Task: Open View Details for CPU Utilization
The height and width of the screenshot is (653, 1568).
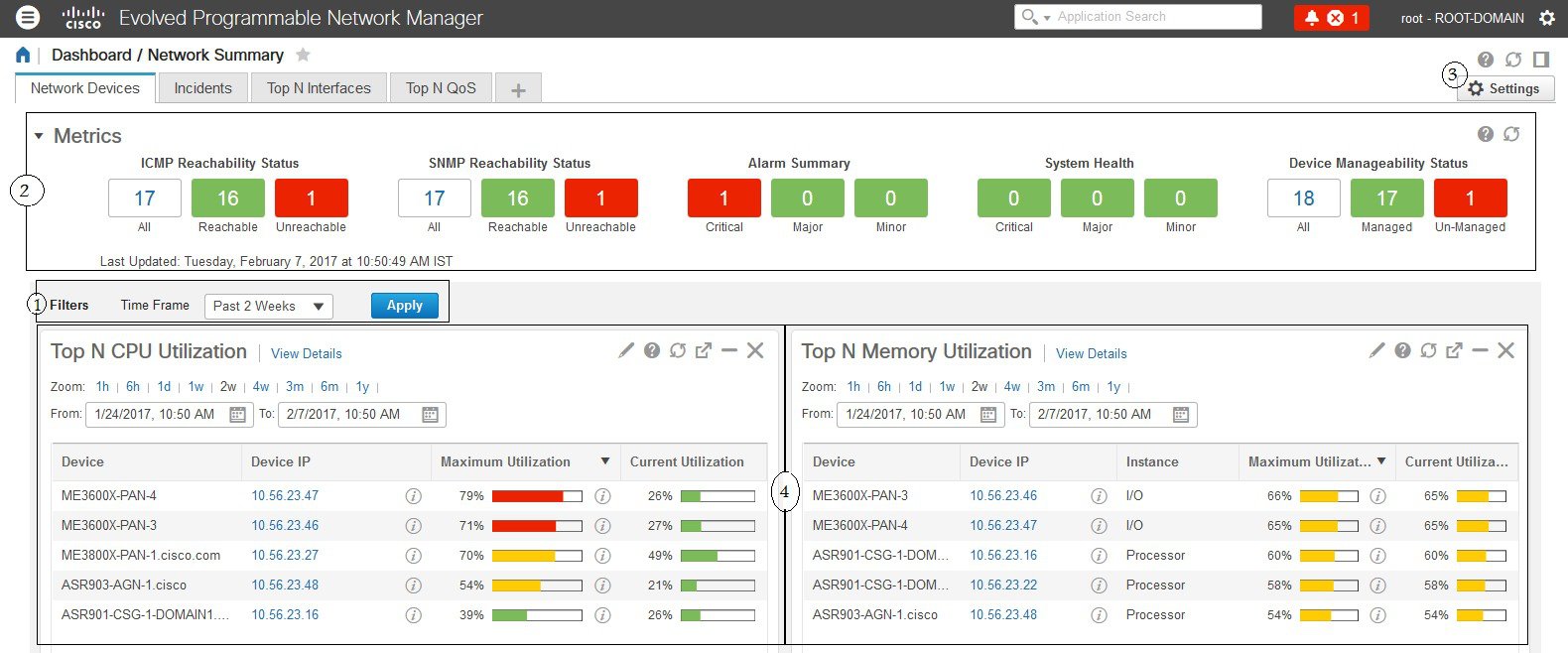Action: 307,353
